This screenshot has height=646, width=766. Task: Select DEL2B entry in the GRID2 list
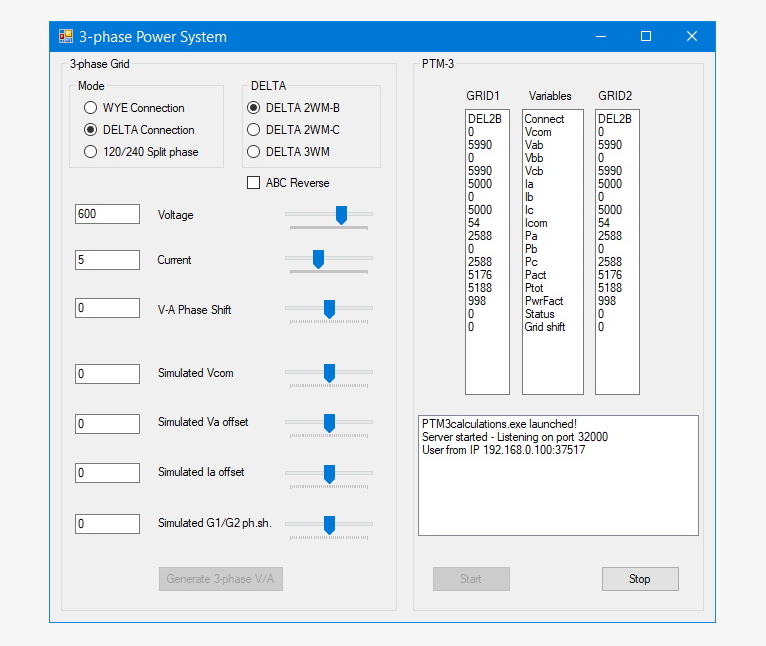615,119
